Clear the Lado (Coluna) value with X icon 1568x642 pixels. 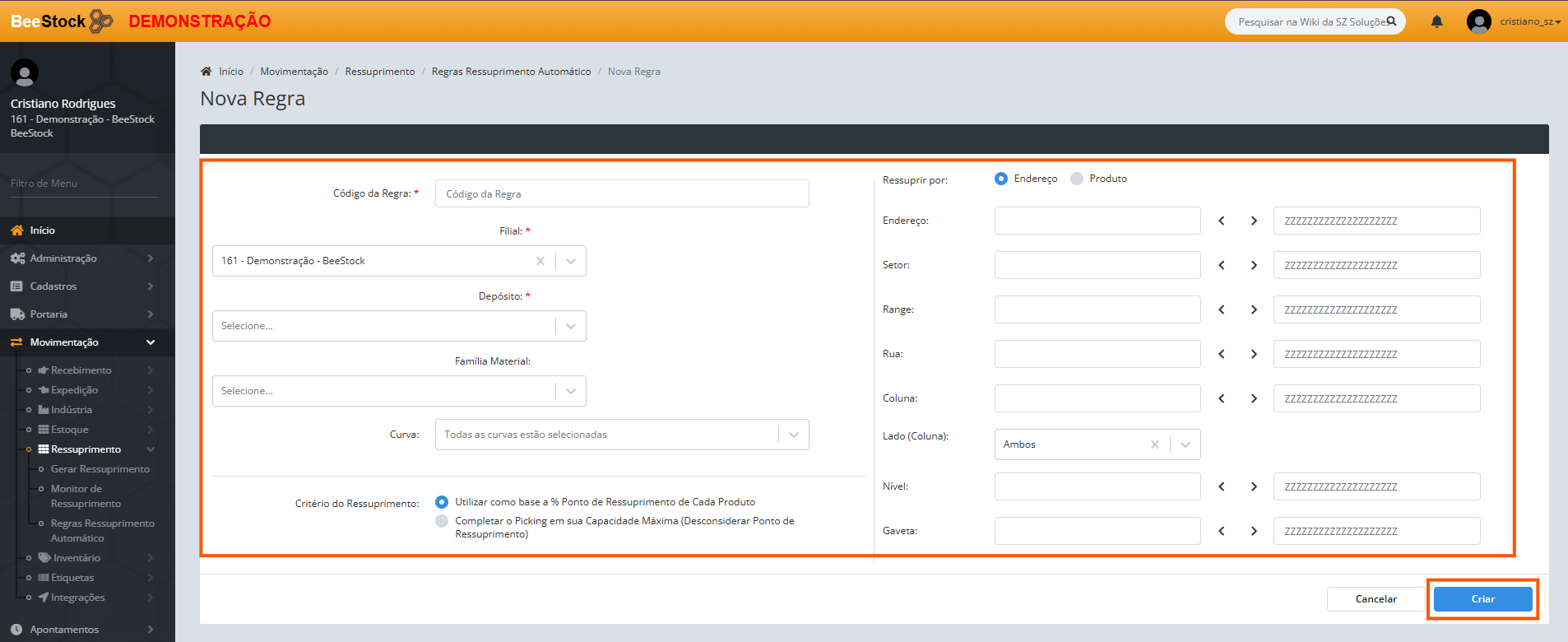tap(1155, 444)
